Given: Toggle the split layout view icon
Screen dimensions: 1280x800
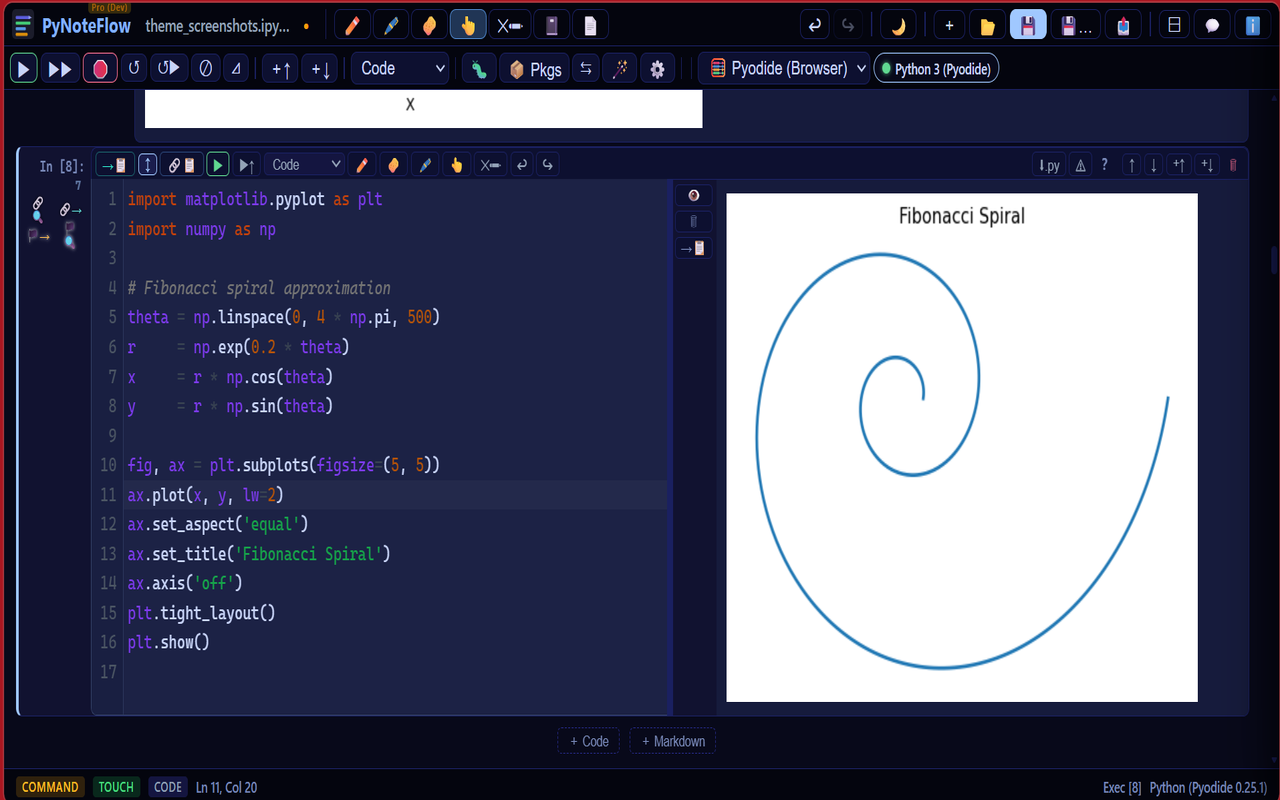Looking at the screenshot, I should point(1174,25).
